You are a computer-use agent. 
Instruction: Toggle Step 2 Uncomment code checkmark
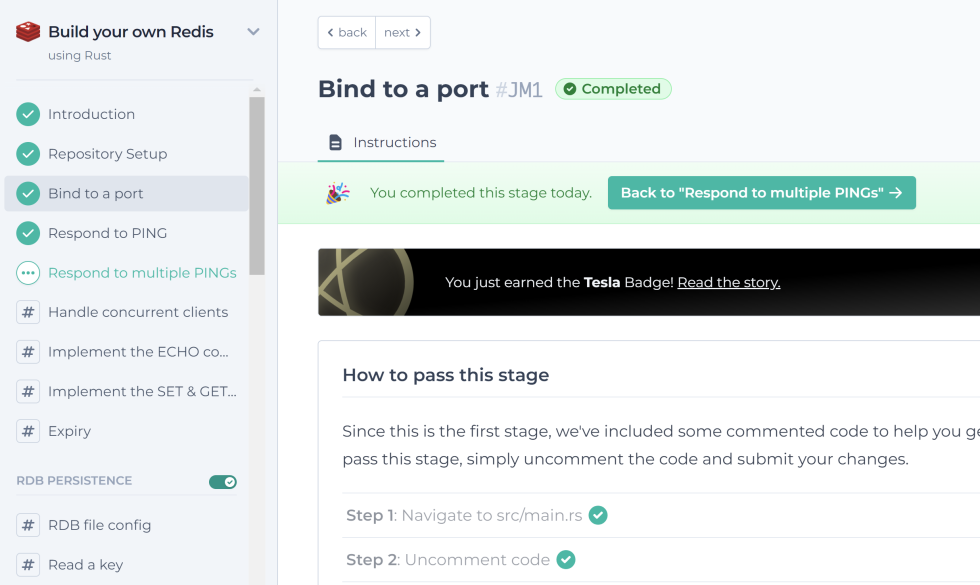[565, 560]
